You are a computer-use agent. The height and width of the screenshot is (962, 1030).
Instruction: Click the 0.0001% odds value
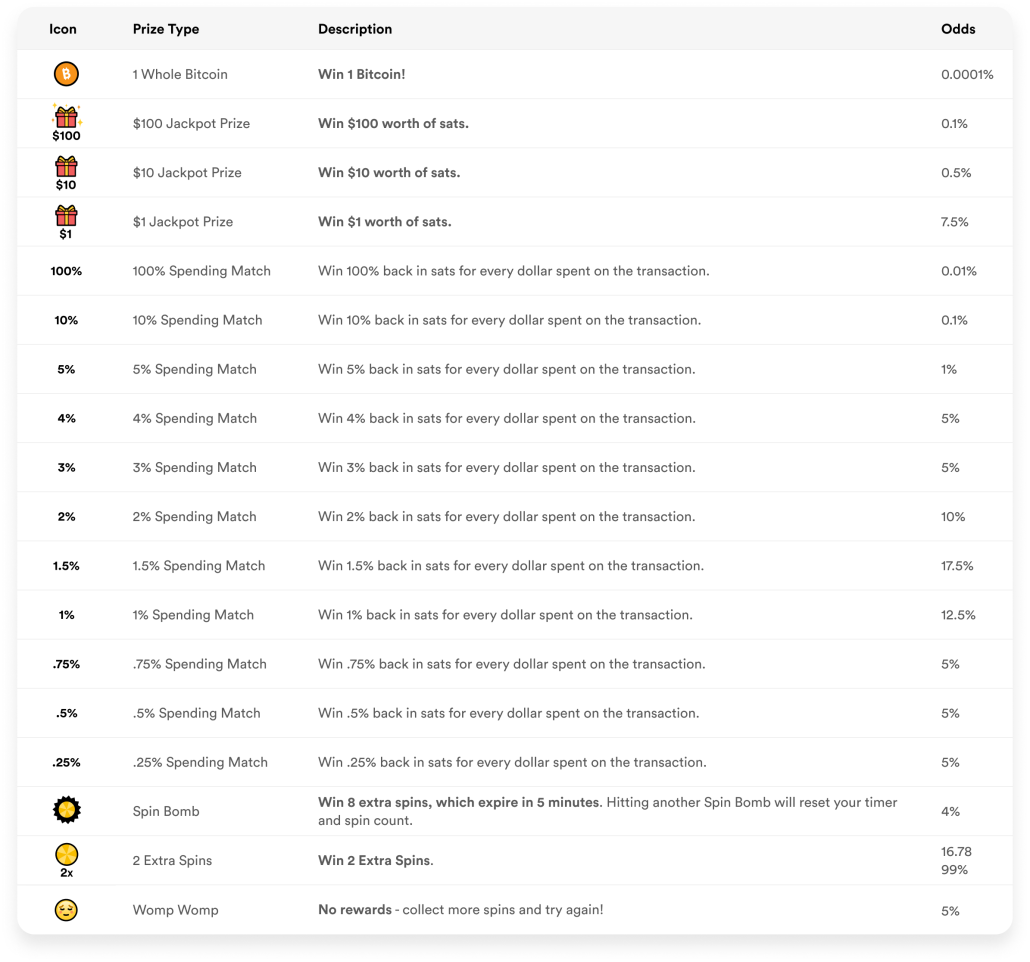[967, 74]
